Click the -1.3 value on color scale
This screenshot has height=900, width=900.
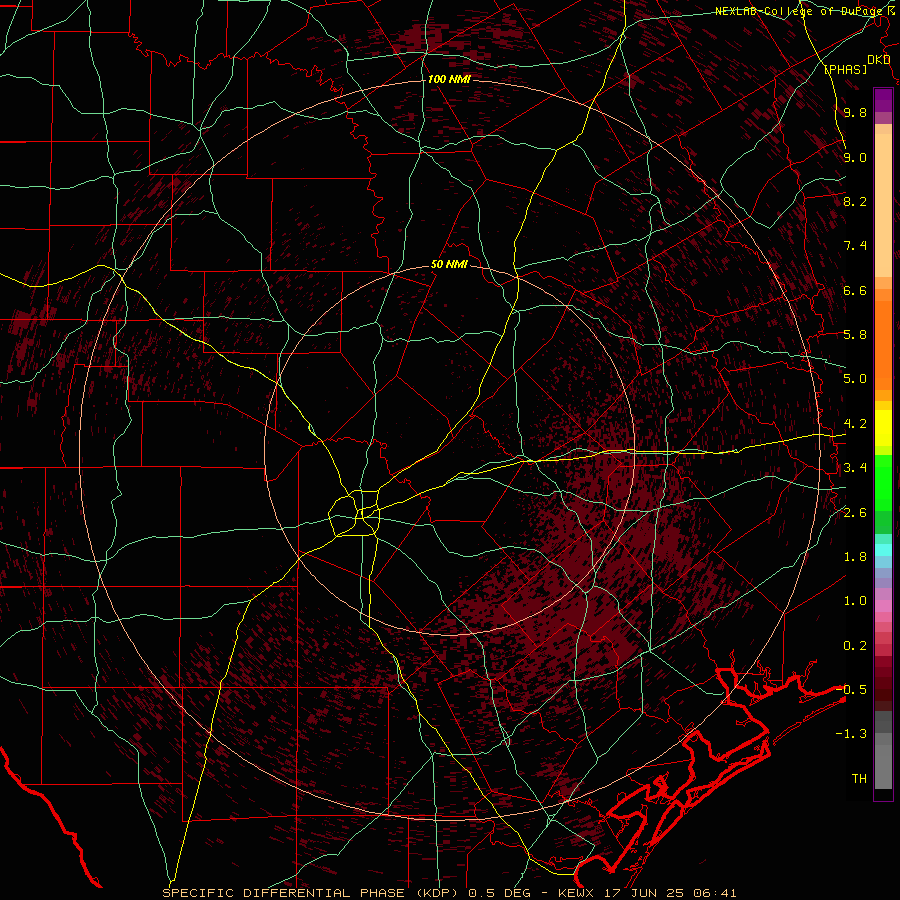[852, 734]
